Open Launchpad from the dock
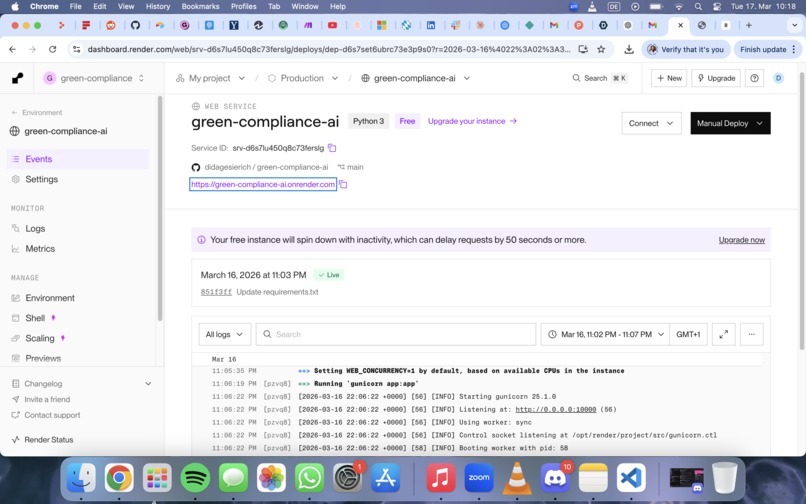Screen dimensions: 806x504 pyautogui.click(x=157, y=478)
